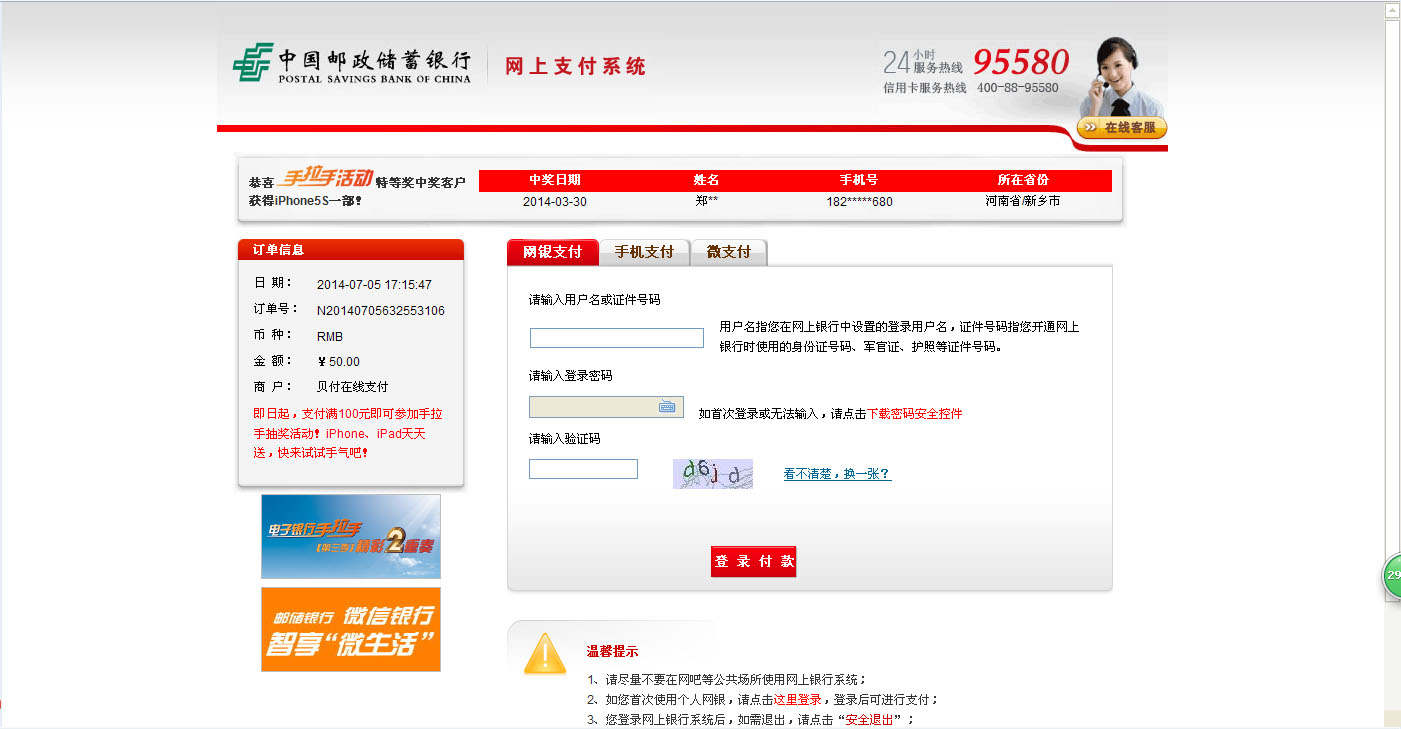Open the 电子银行手拉手 contest banner
The height and width of the screenshot is (729, 1401).
pyautogui.click(x=350, y=536)
